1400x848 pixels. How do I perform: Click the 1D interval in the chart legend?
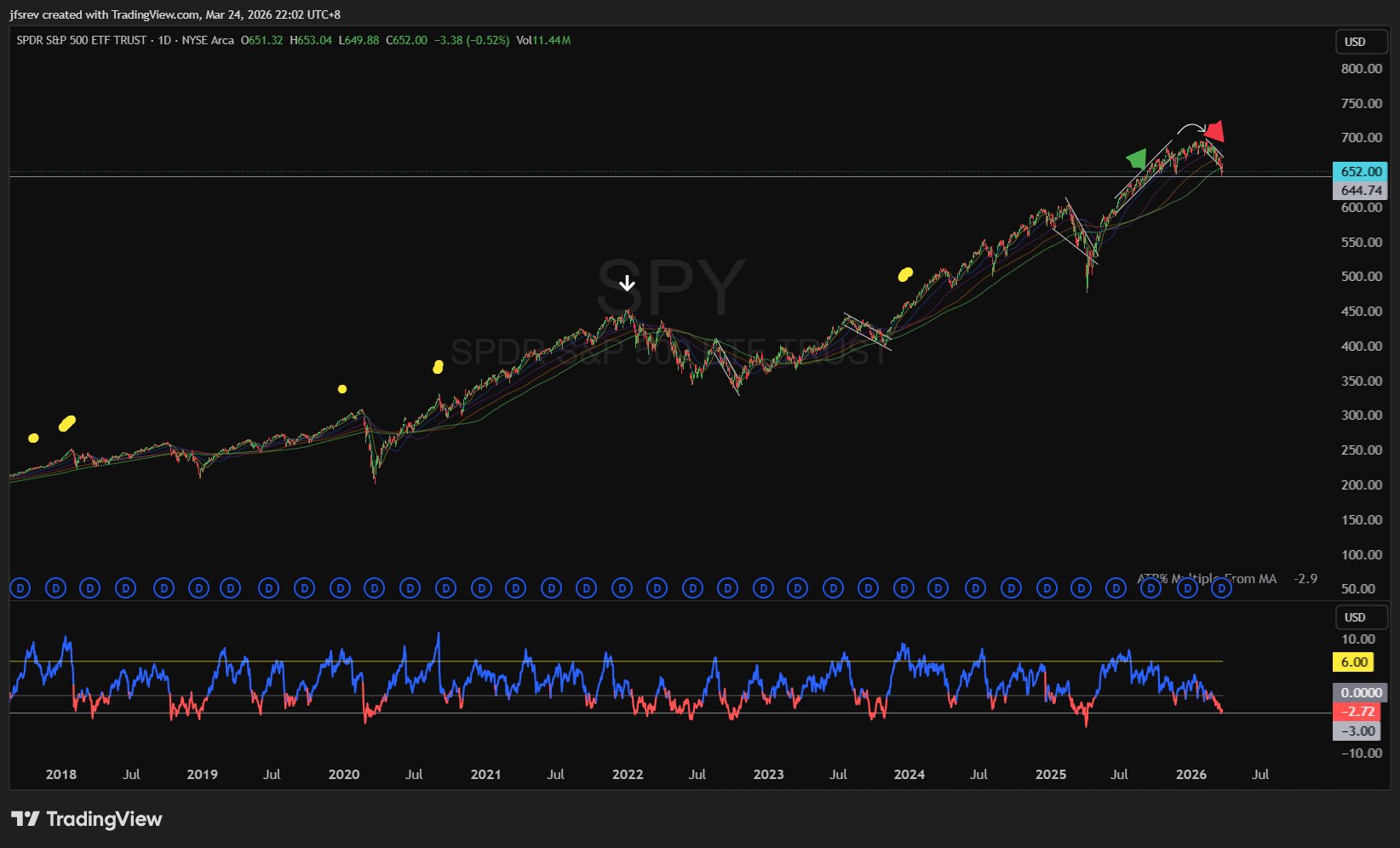coord(164,40)
